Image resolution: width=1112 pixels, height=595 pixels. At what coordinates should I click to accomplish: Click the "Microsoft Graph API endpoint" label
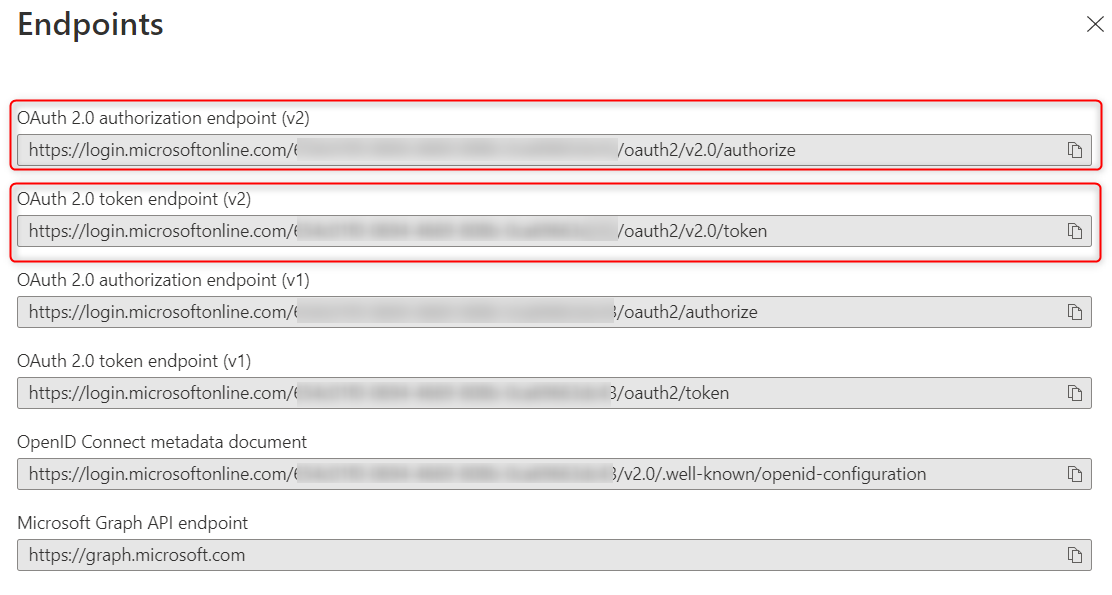coord(133,523)
